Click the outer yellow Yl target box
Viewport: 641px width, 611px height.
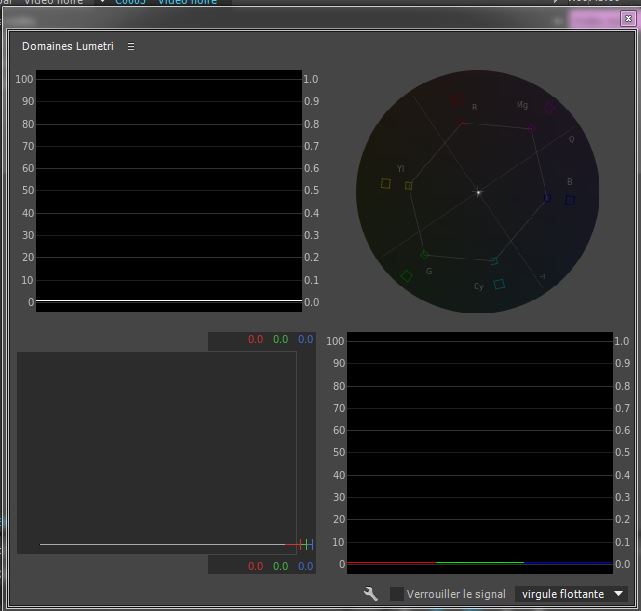pos(386,183)
